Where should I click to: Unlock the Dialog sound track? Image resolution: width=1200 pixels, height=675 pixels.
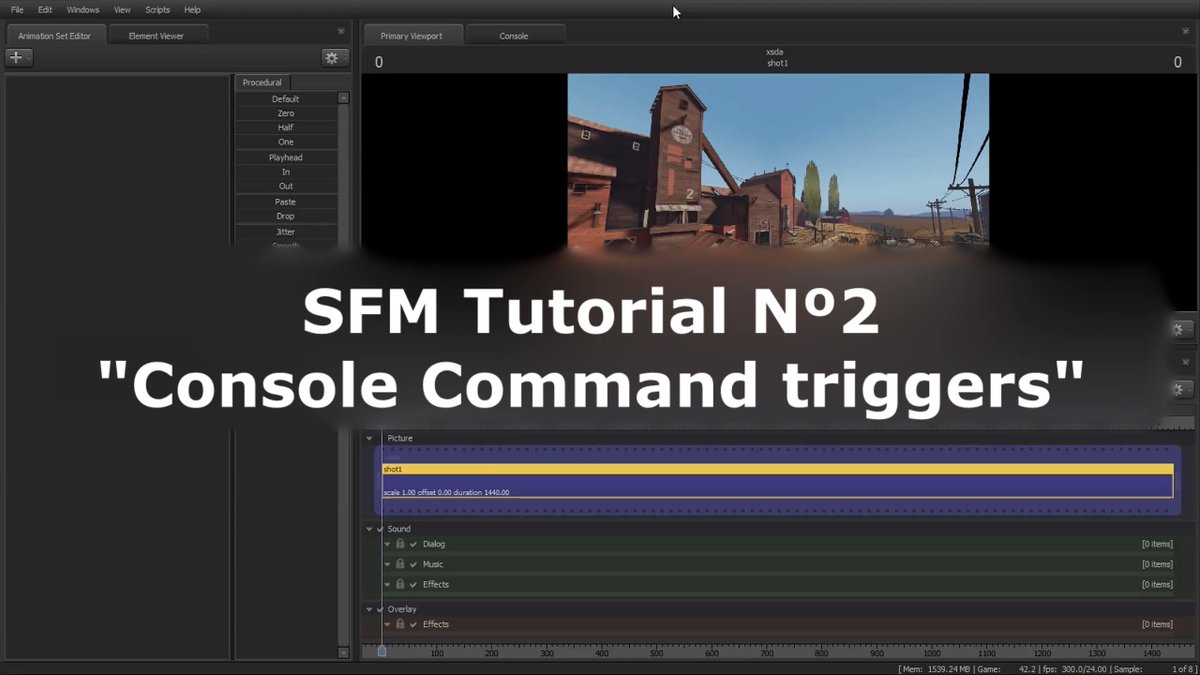400,543
